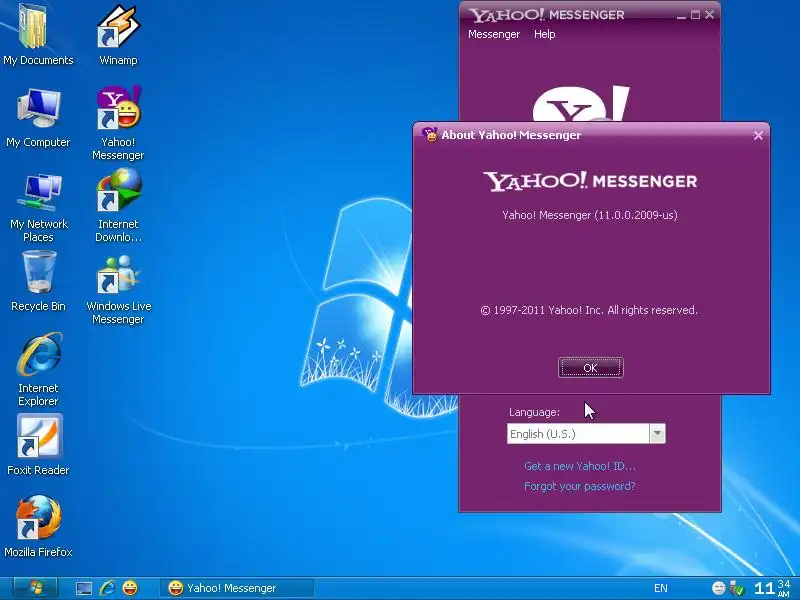Open the My Documents desktop icon

click(x=38, y=35)
